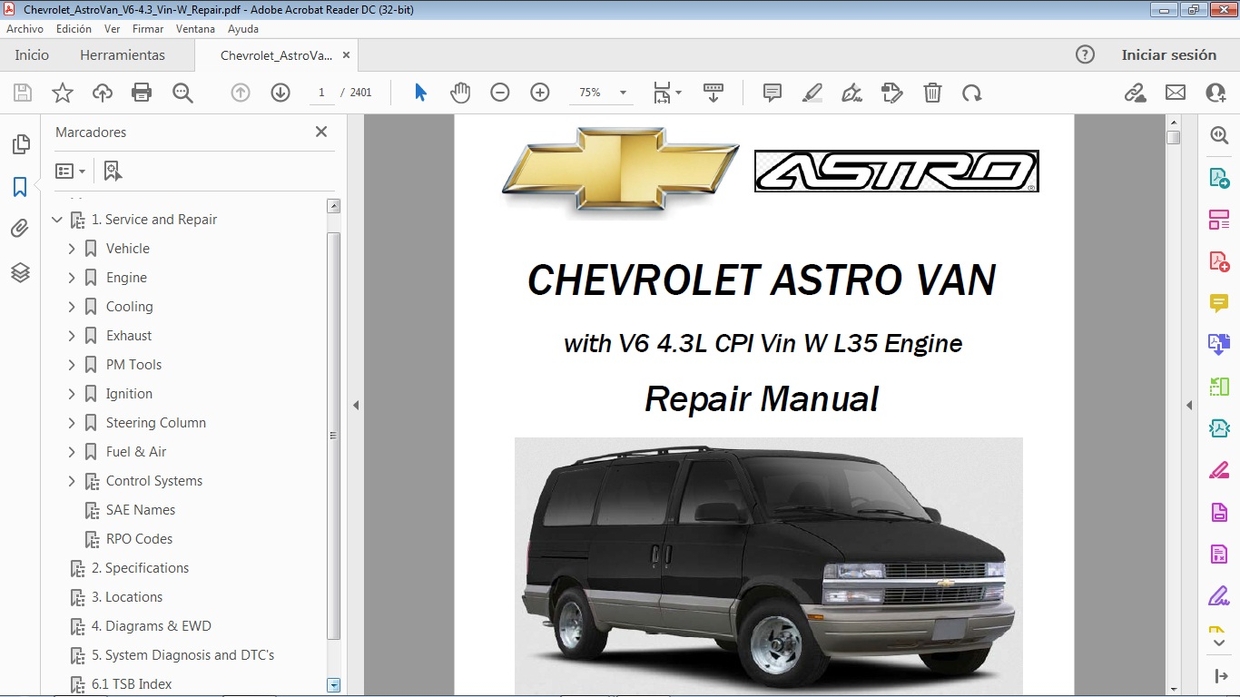Screen dimensions: 1240x697
Task: Click the page number input field
Action: point(321,93)
